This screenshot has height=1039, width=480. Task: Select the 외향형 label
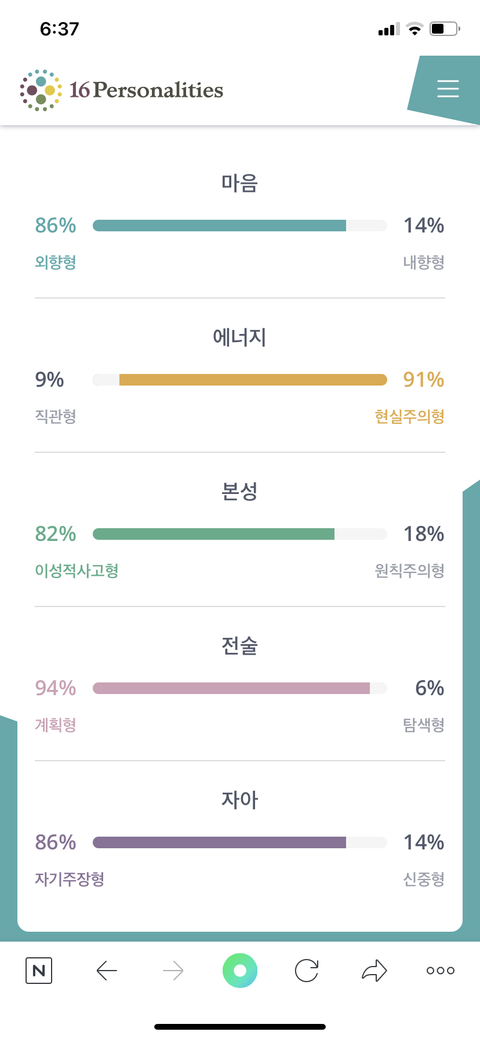click(x=55, y=262)
